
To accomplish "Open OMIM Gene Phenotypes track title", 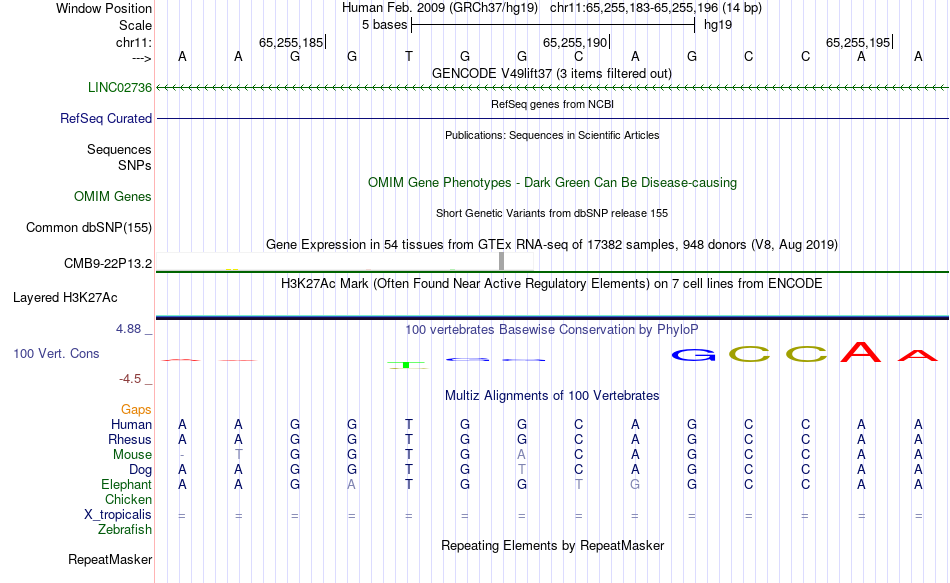I will (x=552, y=182).
